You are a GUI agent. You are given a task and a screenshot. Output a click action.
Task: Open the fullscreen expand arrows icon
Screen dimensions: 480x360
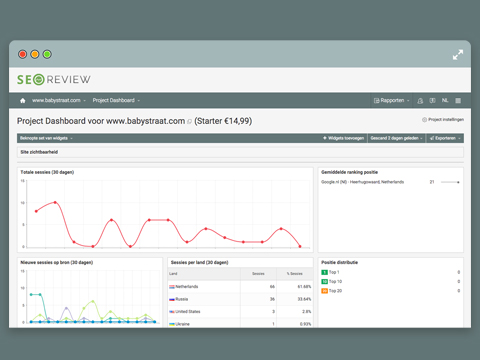tap(458, 55)
